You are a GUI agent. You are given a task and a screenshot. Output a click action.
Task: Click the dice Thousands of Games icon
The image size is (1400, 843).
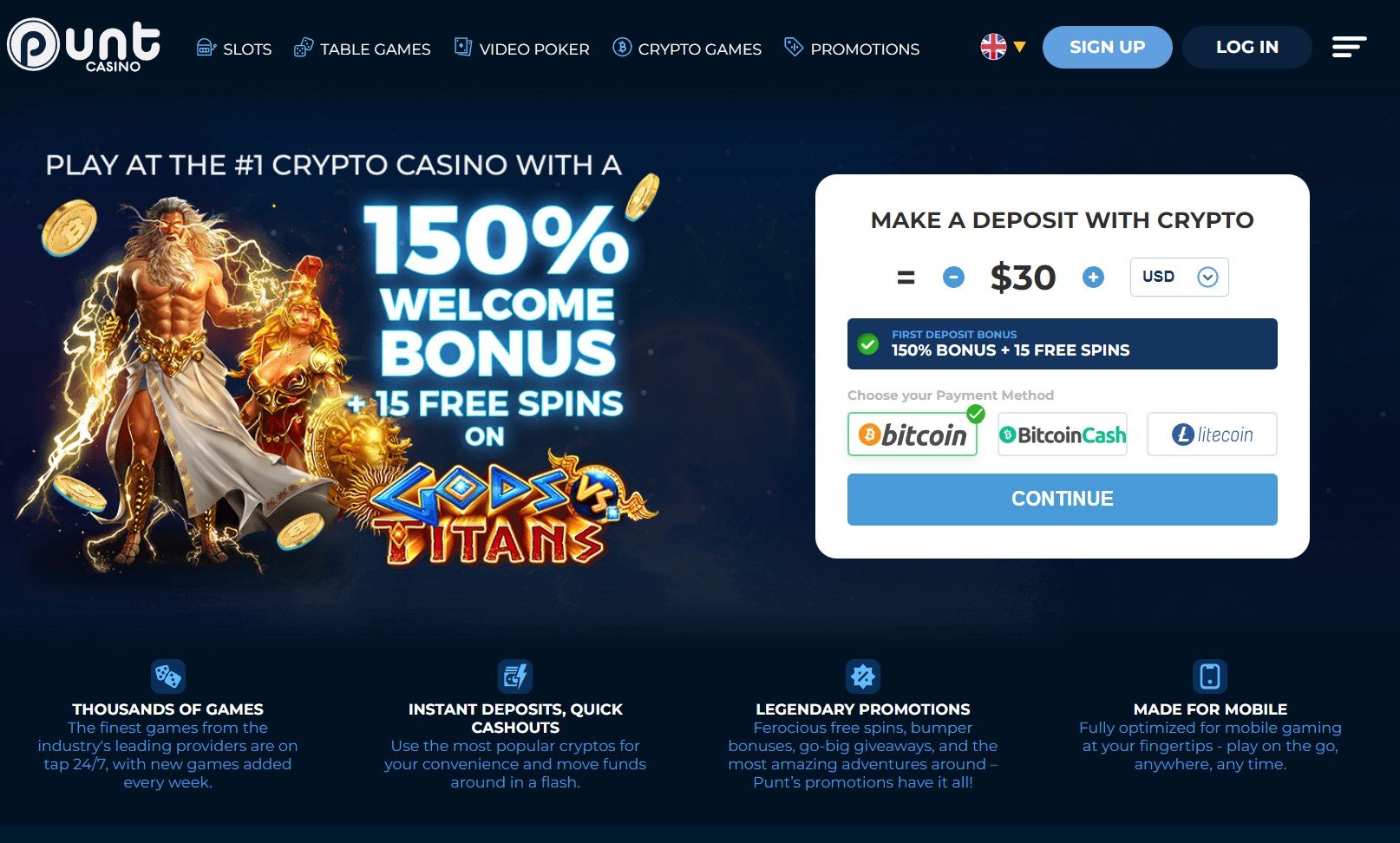coord(168,676)
